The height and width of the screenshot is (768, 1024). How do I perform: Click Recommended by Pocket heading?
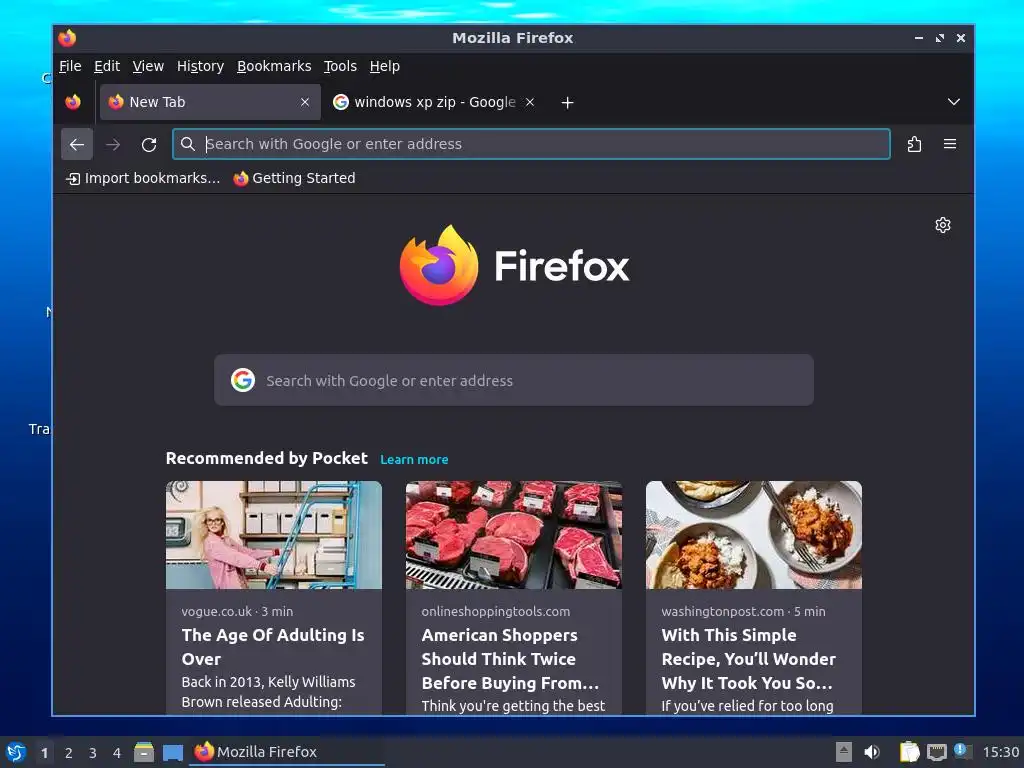pos(266,458)
